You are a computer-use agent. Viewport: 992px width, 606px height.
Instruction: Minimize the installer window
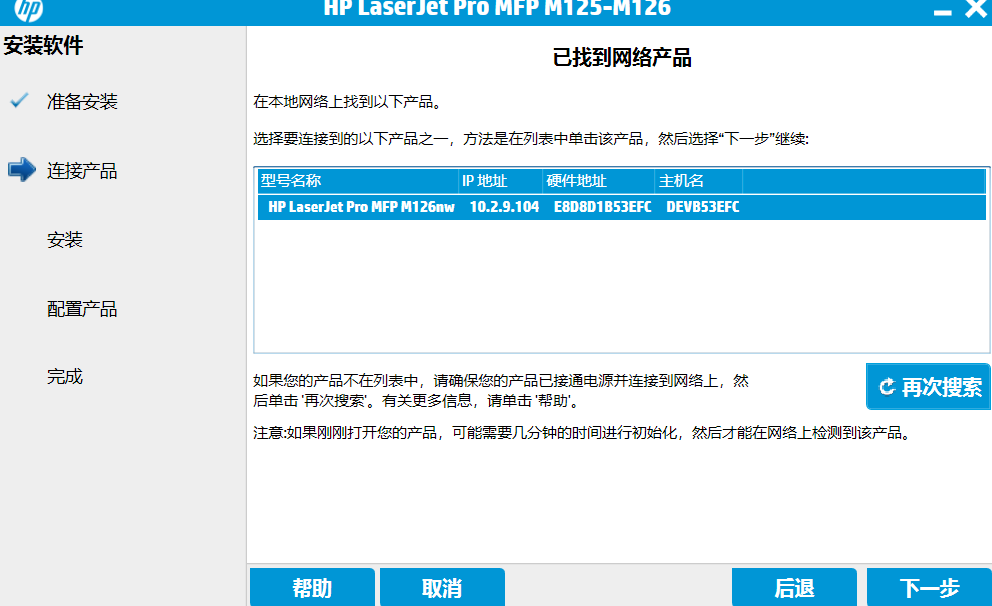943,11
